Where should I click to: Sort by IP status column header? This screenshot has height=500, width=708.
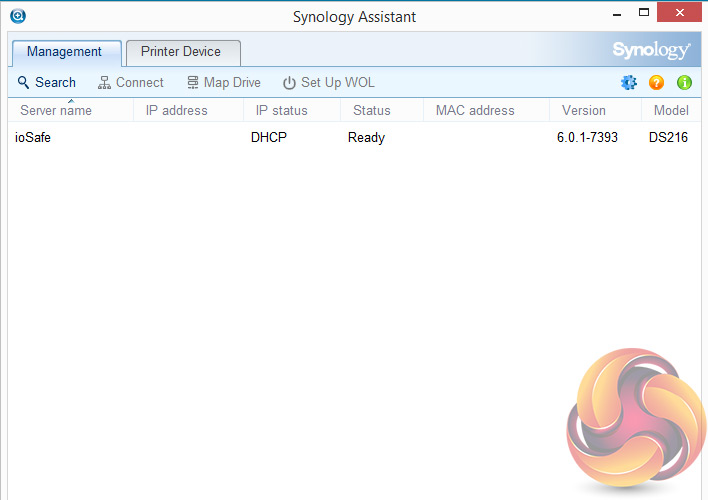(292, 110)
